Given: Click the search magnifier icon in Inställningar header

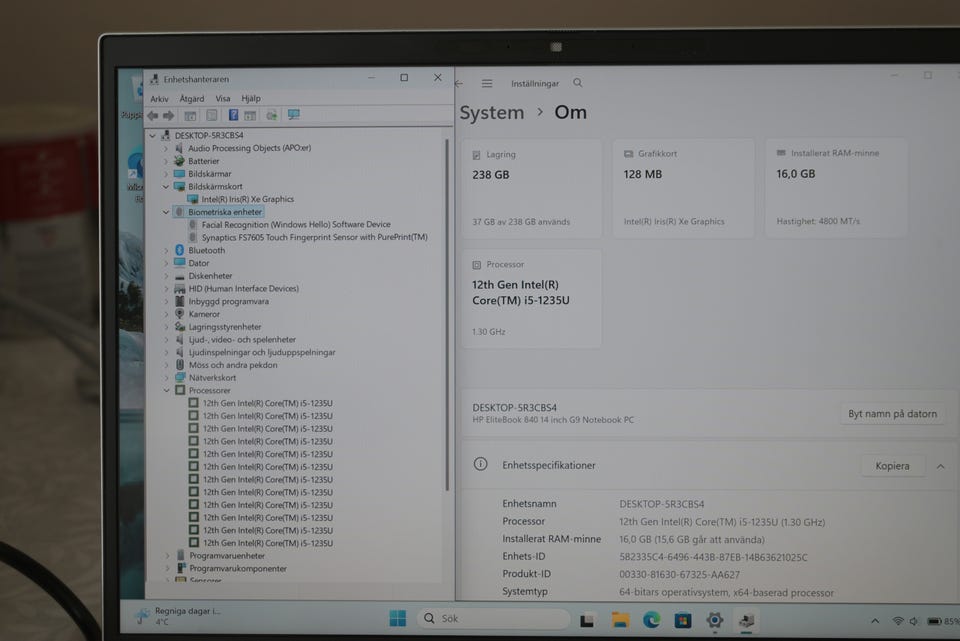Looking at the screenshot, I should click(x=578, y=83).
